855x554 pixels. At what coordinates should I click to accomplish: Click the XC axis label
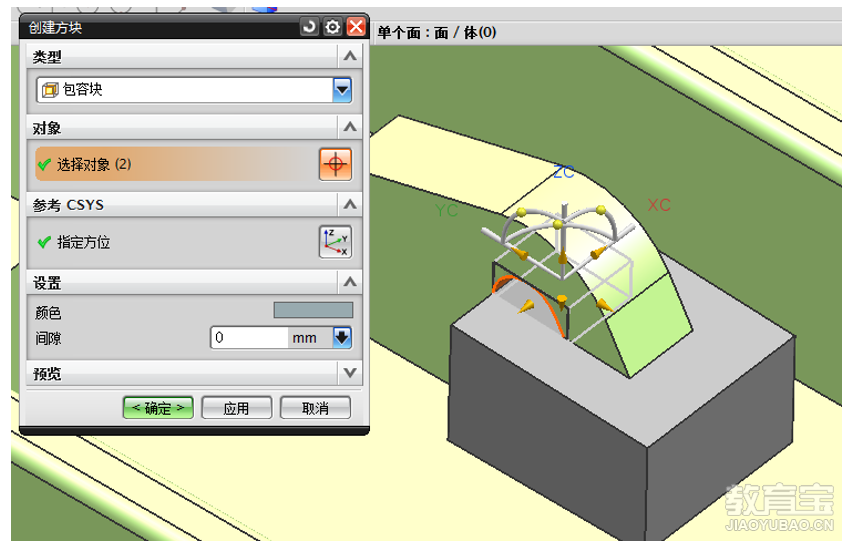659,205
